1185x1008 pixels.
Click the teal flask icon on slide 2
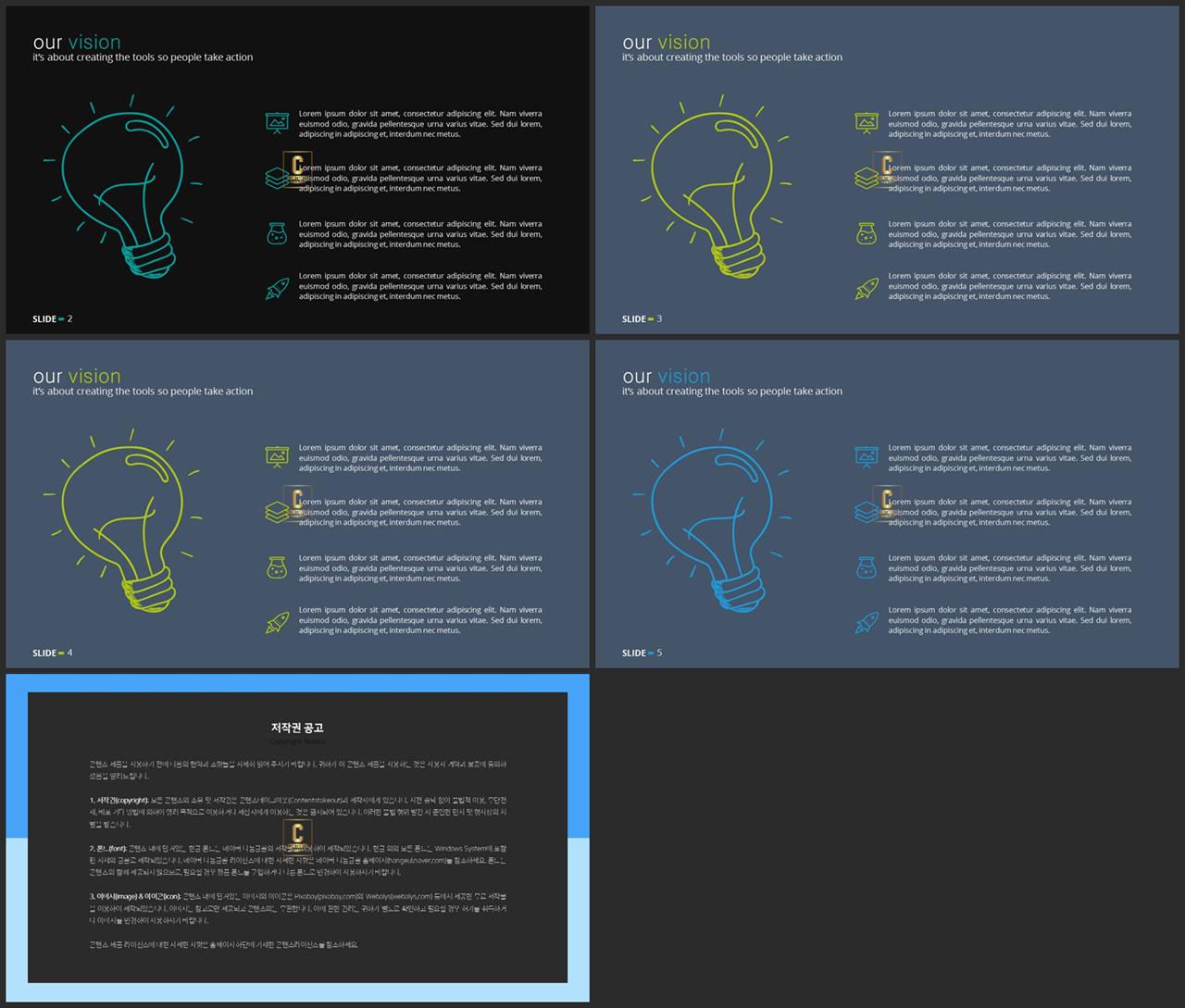pos(277,233)
